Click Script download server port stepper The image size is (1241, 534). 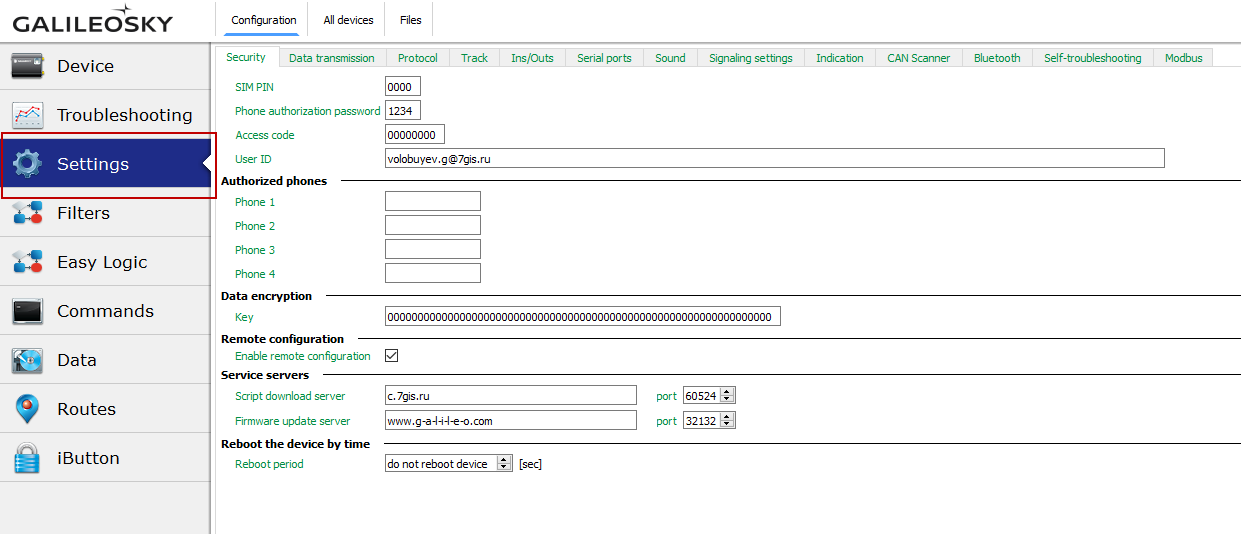point(727,396)
